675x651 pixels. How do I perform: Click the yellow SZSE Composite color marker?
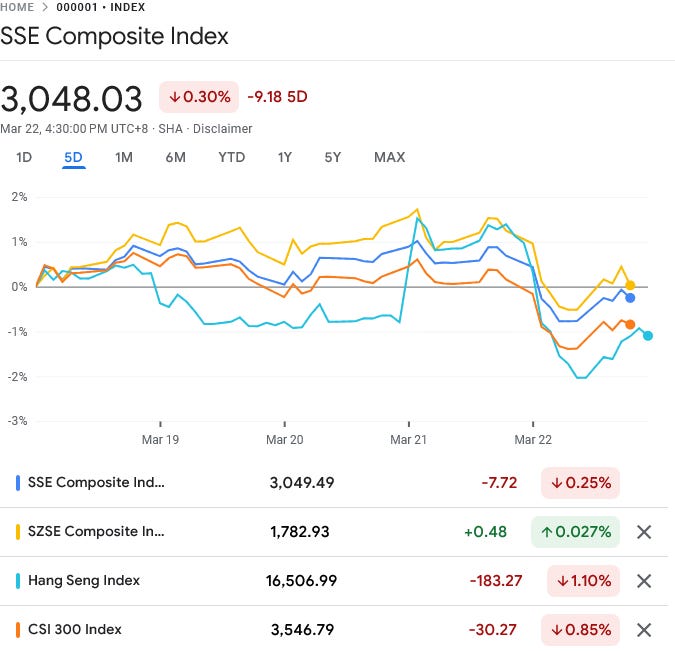point(18,532)
